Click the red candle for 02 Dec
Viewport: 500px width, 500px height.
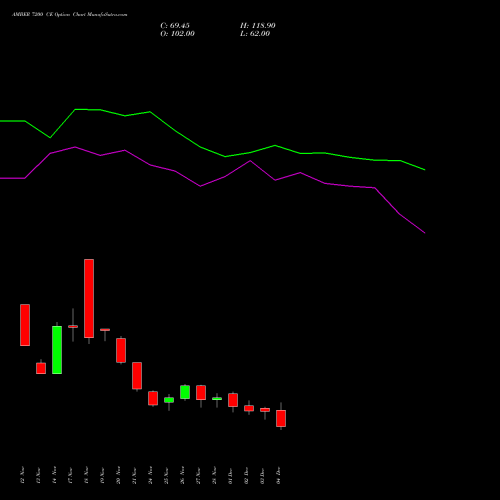(x=249, y=408)
